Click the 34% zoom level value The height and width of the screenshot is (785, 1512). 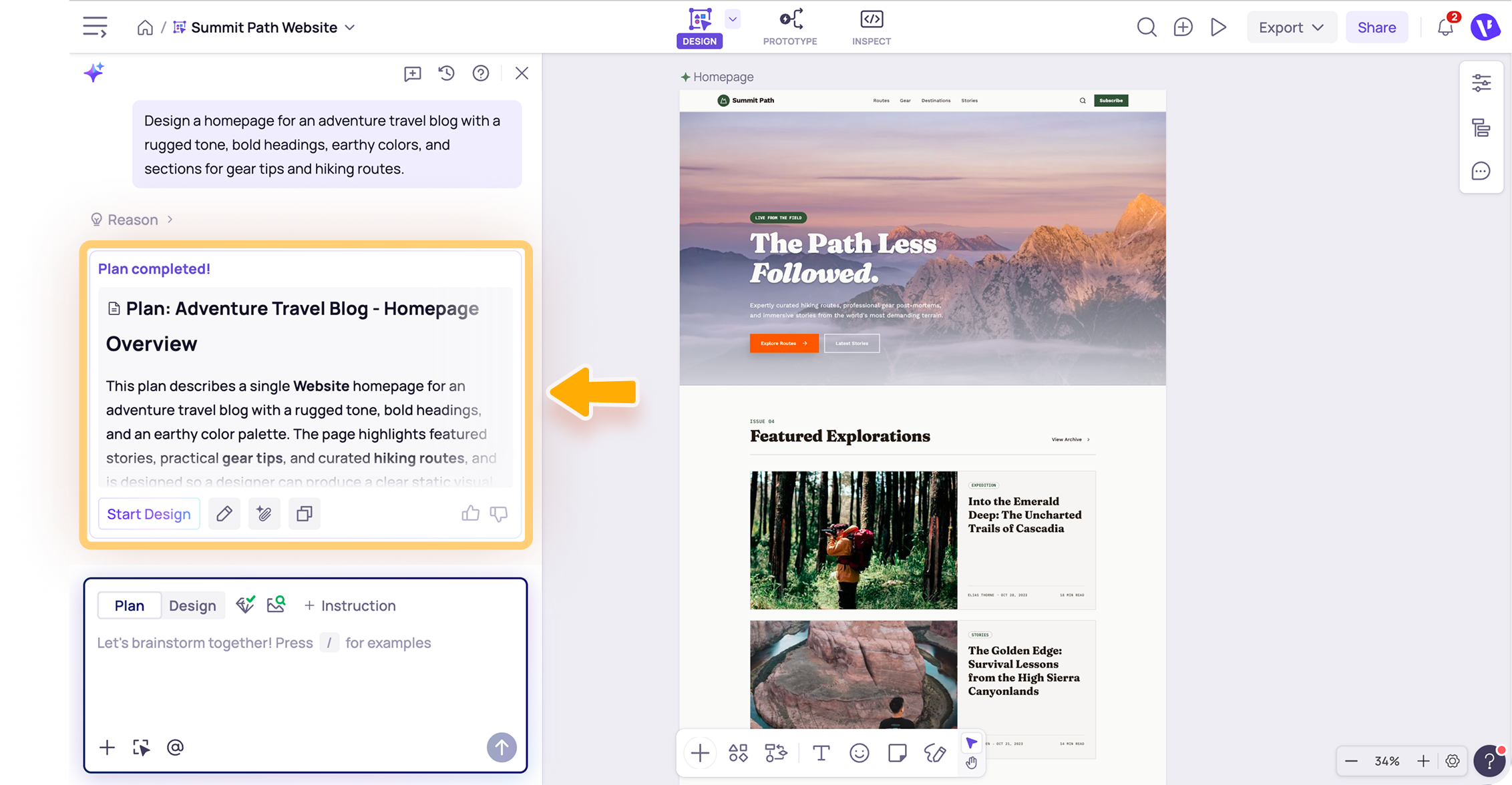coord(1387,761)
